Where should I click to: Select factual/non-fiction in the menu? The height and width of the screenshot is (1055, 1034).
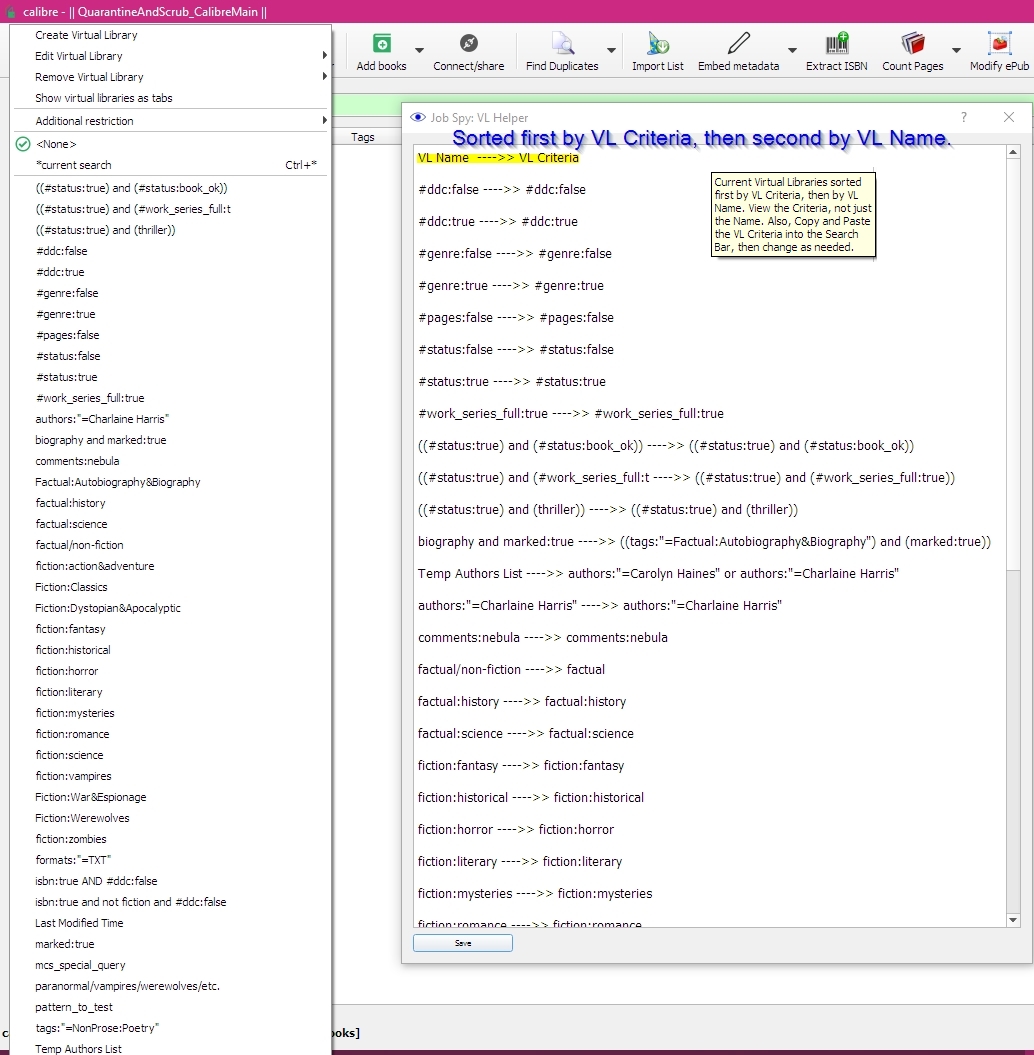coord(171,545)
